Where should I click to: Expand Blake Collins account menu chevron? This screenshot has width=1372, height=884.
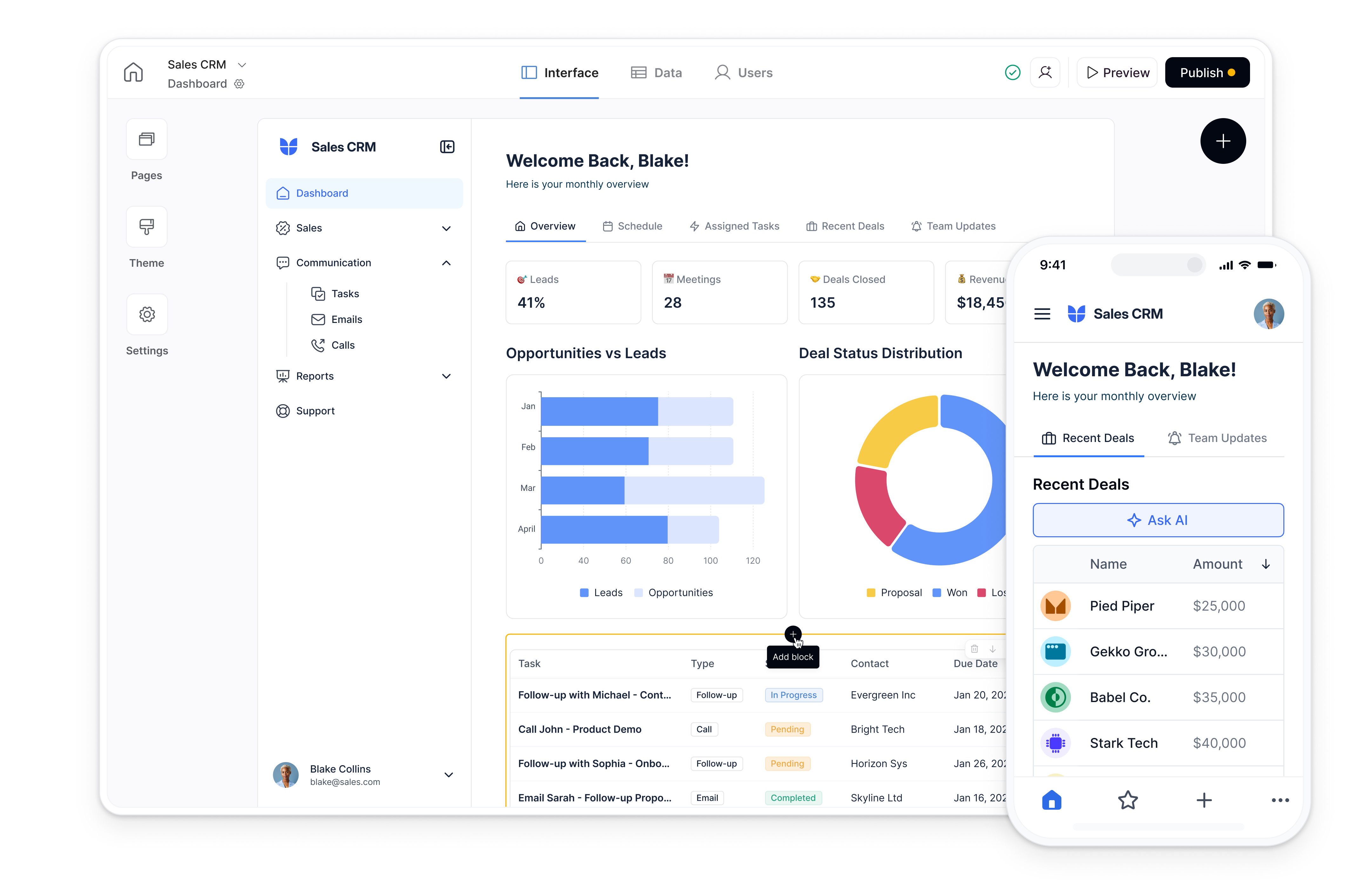coord(448,774)
